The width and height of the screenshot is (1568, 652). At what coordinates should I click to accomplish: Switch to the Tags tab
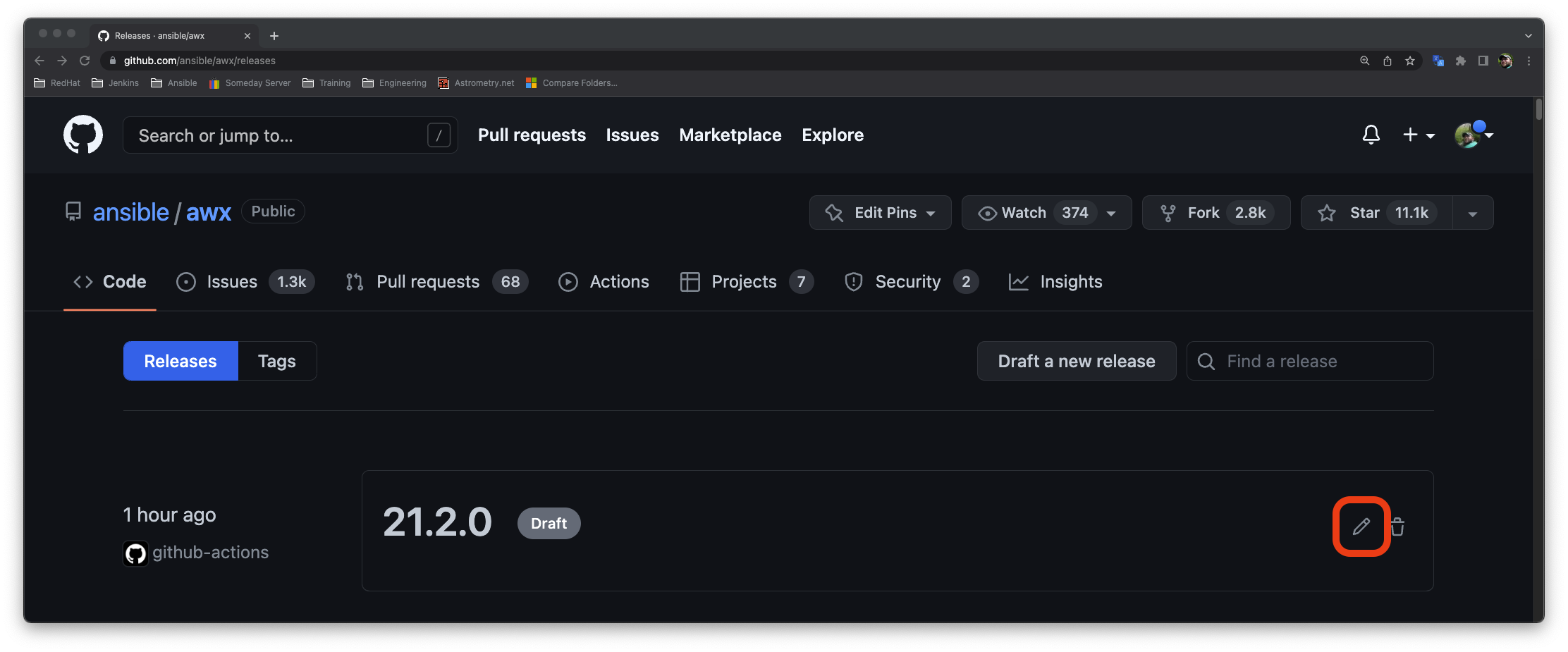point(276,360)
